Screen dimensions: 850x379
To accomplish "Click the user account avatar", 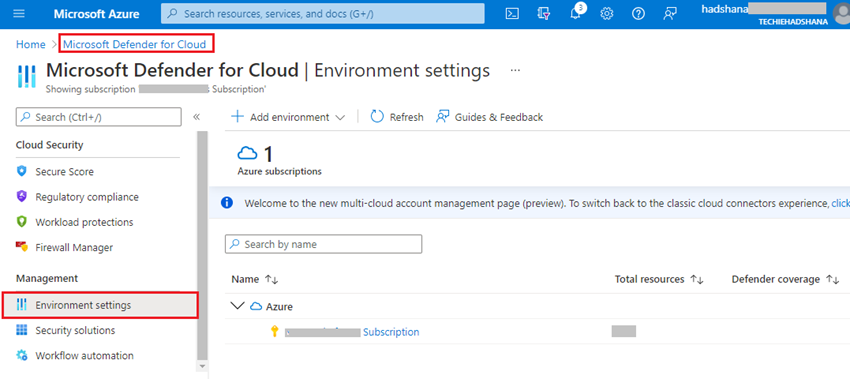I will pyautogui.click(x=841, y=14).
